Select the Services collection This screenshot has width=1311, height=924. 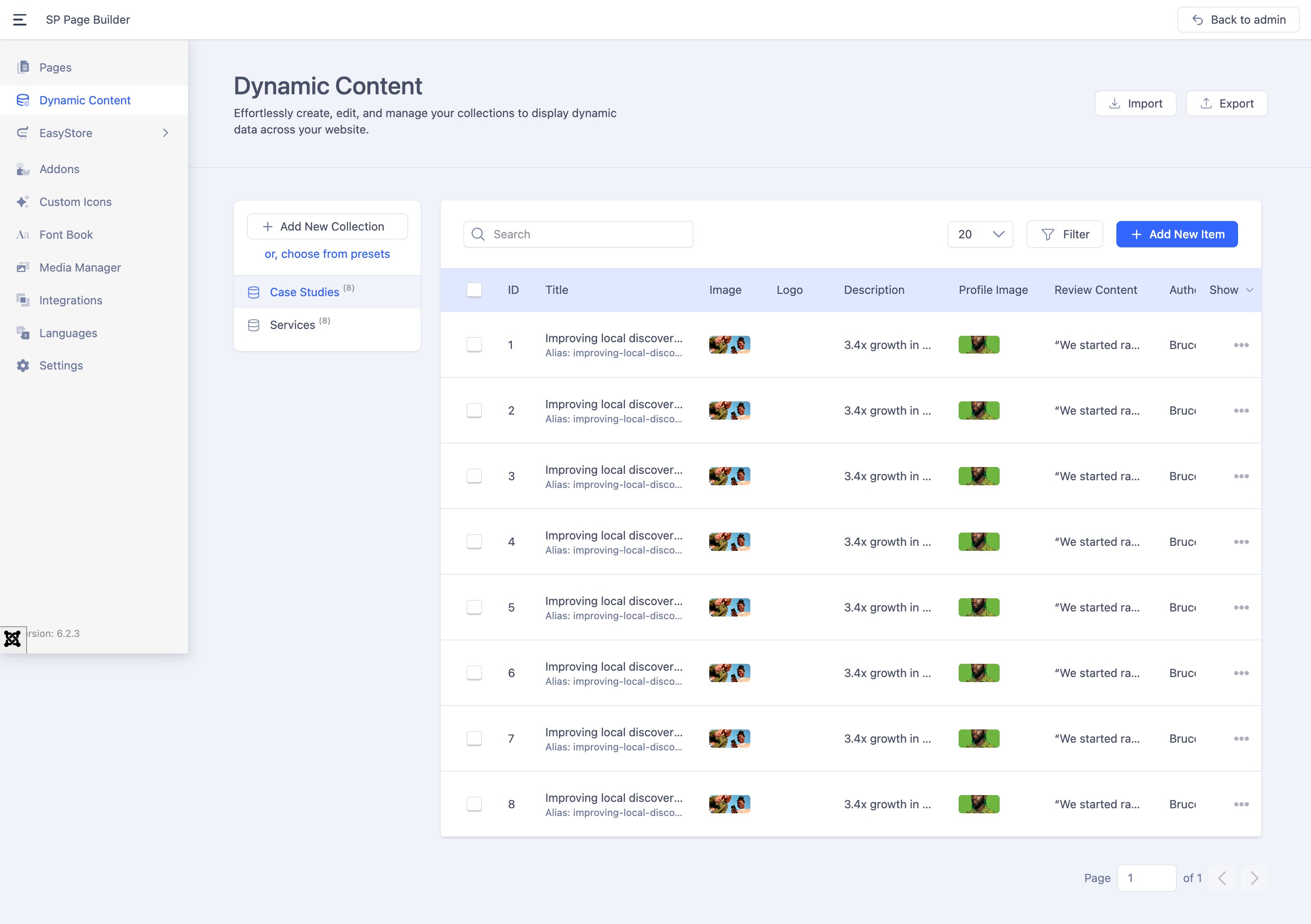coord(292,325)
